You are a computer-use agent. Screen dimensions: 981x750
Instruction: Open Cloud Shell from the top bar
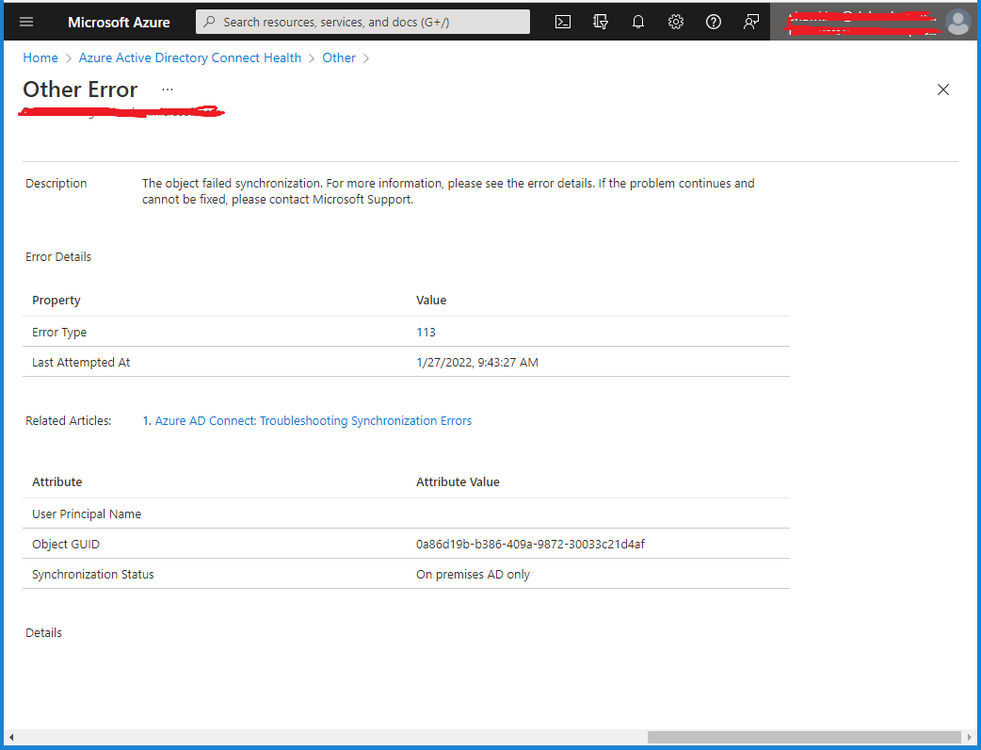pos(562,22)
